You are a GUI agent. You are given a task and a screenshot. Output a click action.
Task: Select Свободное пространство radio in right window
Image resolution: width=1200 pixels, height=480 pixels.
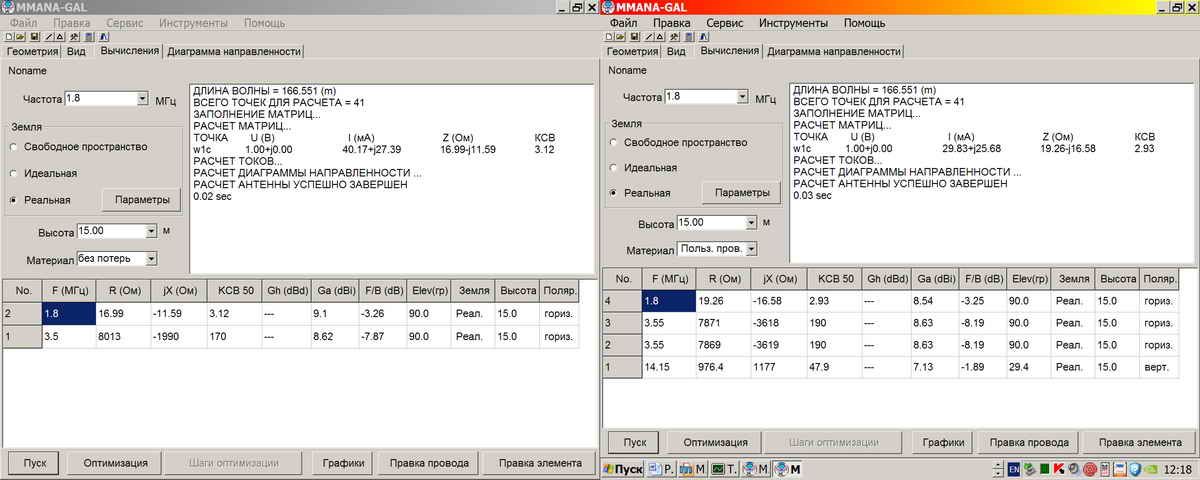(x=614, y=142)
